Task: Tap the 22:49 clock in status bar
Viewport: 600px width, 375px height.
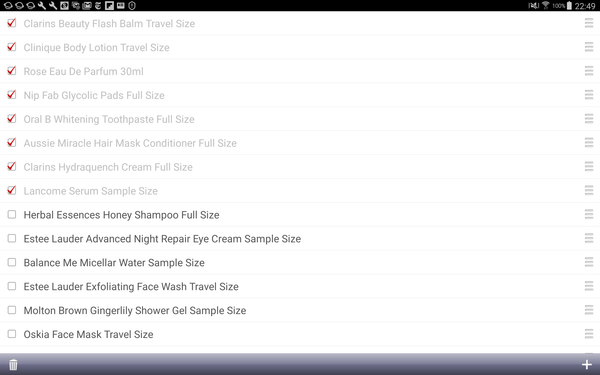Action: [x=585, y=6]
